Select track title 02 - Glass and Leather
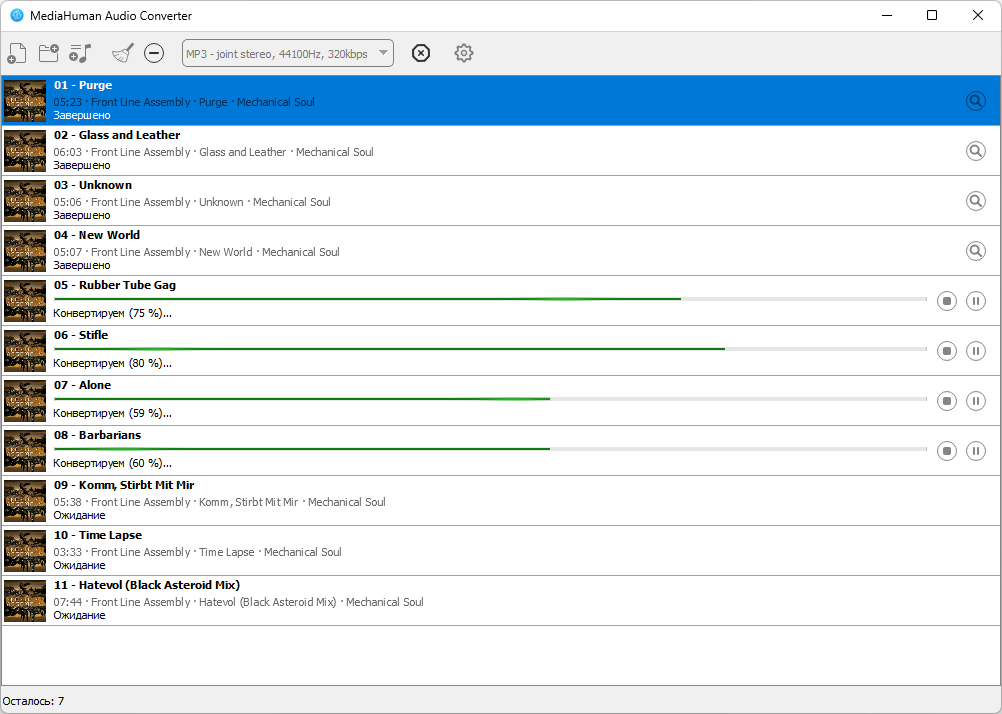The width and height of the screenshot is (1002, 714). (117, 135)
